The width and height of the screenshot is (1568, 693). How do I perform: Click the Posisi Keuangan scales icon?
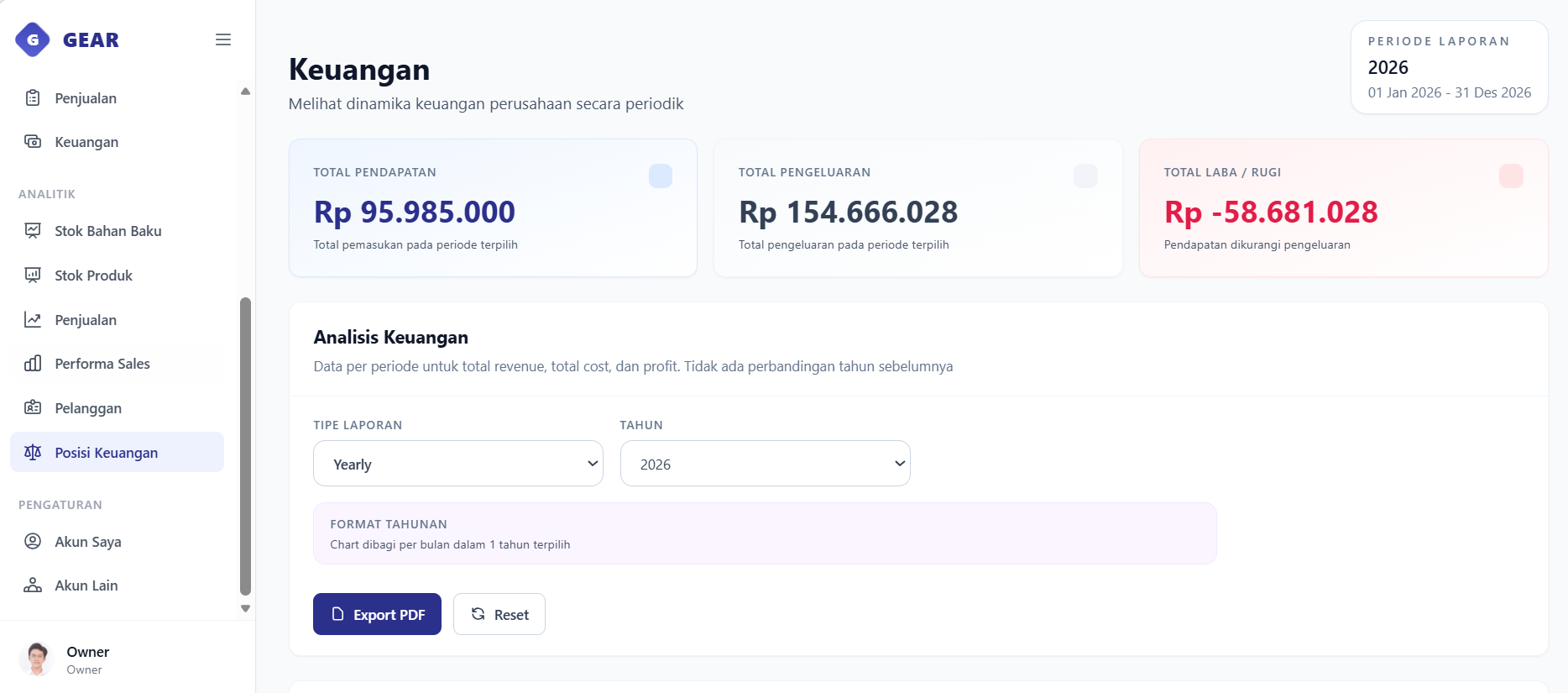tap(33, 453)
